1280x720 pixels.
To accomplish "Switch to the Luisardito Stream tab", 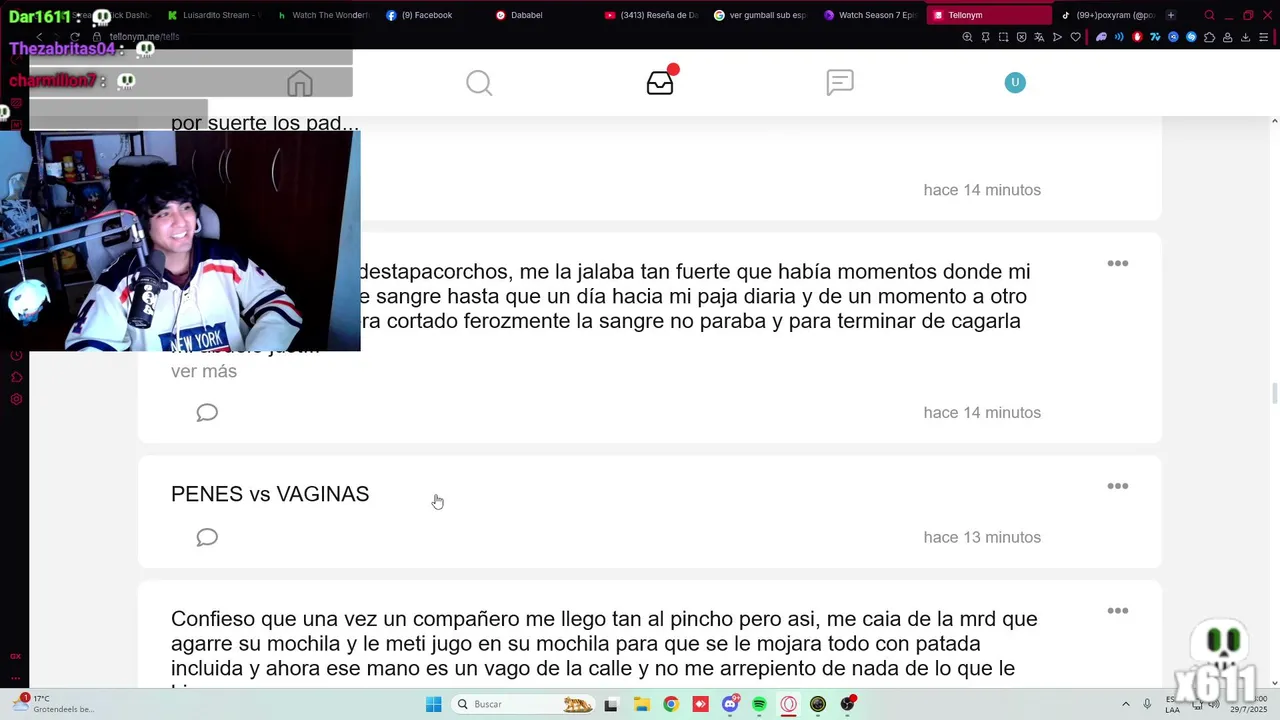I will coord(215,15).
